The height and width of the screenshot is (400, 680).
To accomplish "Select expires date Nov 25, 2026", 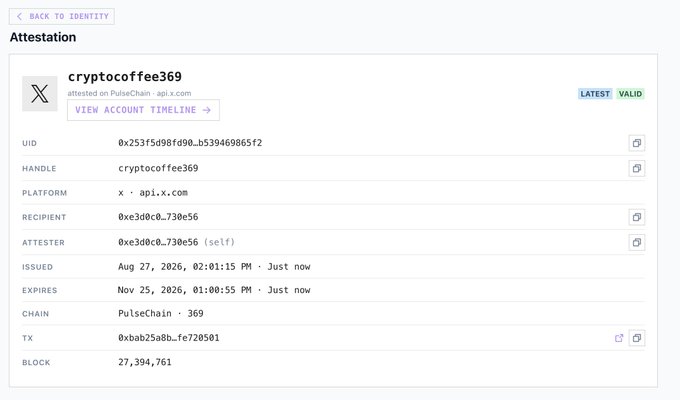I will [x=152, y=290].
